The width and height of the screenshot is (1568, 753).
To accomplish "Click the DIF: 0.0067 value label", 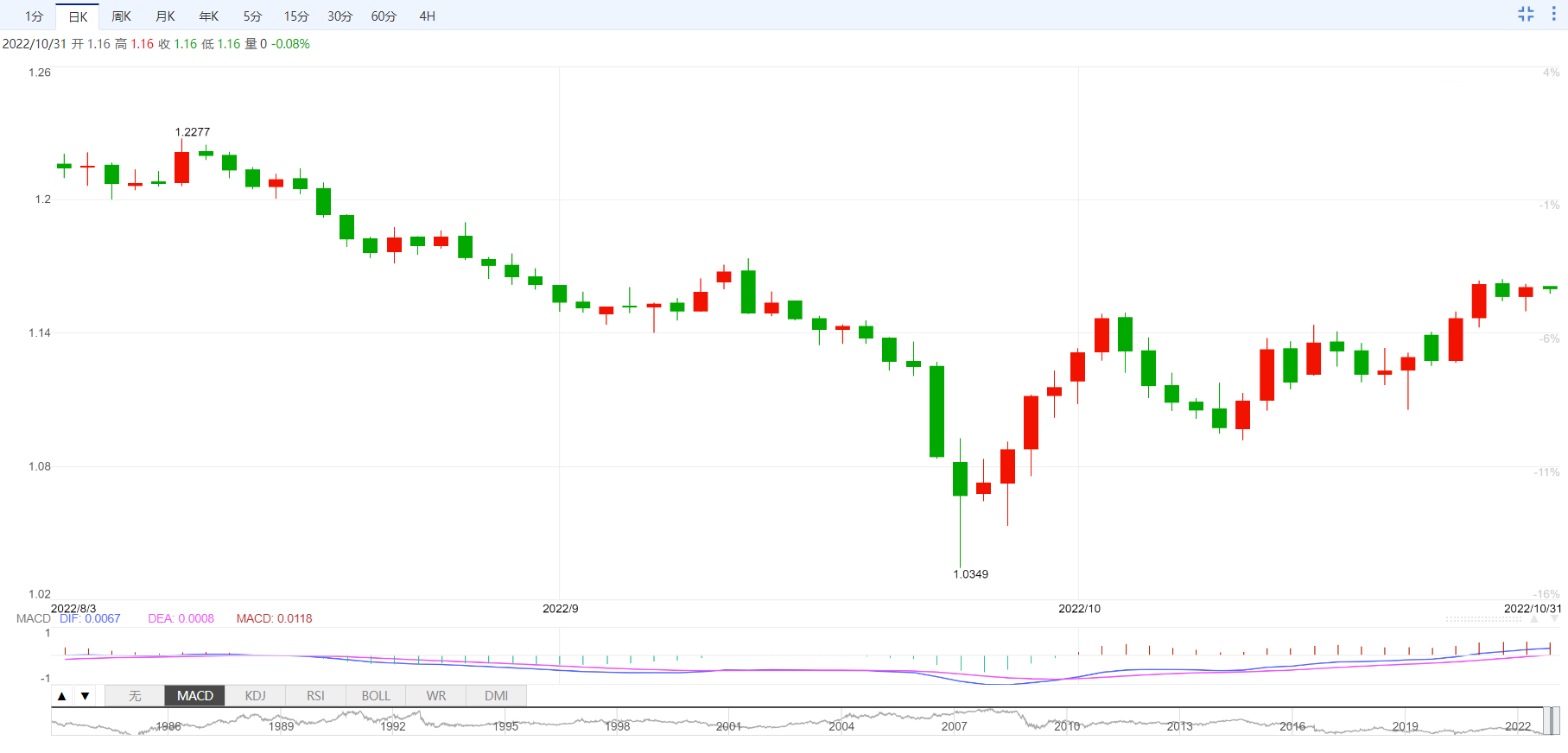I will click(90, 618).
